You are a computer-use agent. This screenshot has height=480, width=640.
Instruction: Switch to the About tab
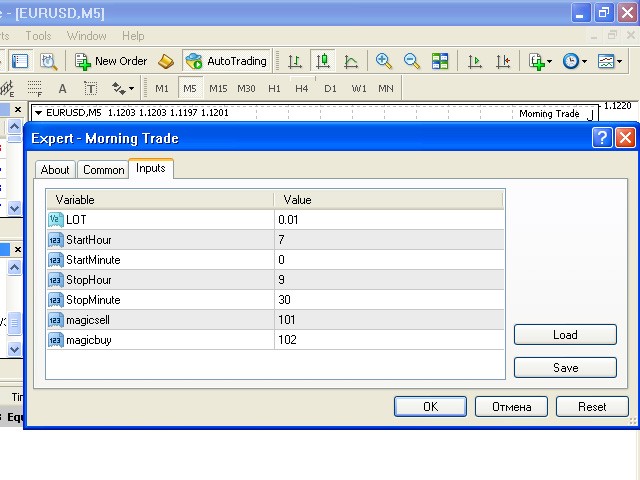55,170
